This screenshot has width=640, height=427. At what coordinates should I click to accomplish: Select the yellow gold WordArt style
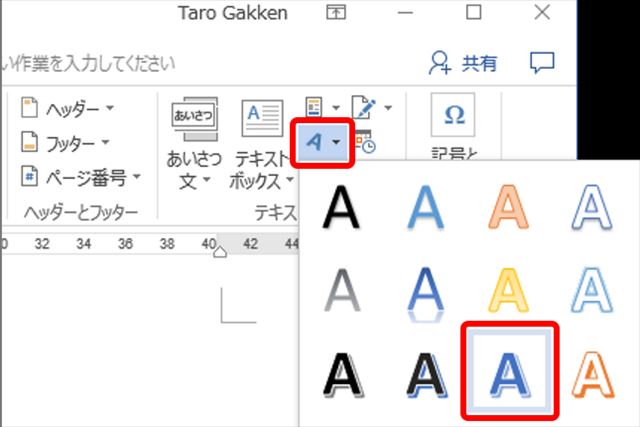coord(509,290)
